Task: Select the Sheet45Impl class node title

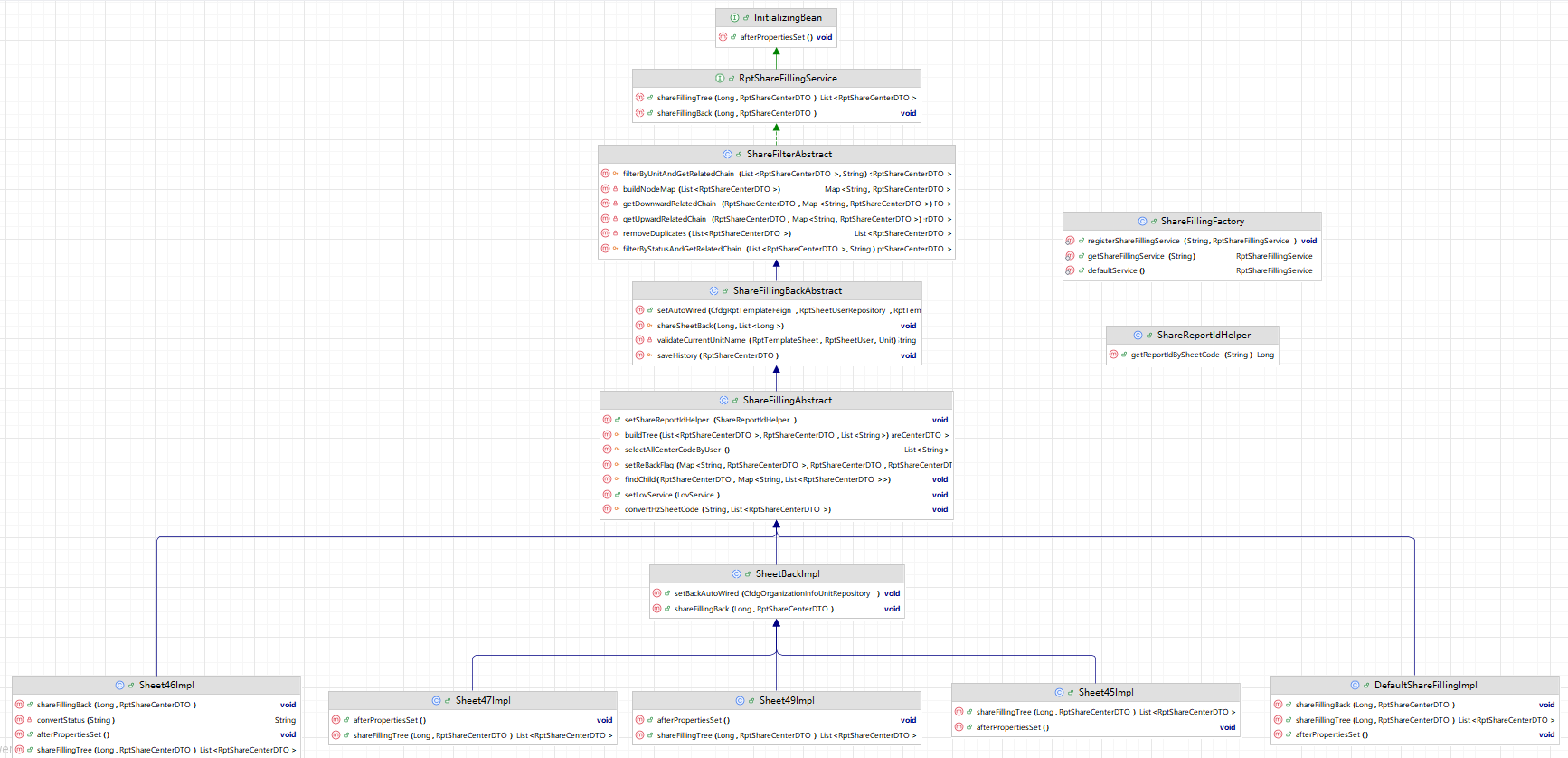Action: (1105, 693)
